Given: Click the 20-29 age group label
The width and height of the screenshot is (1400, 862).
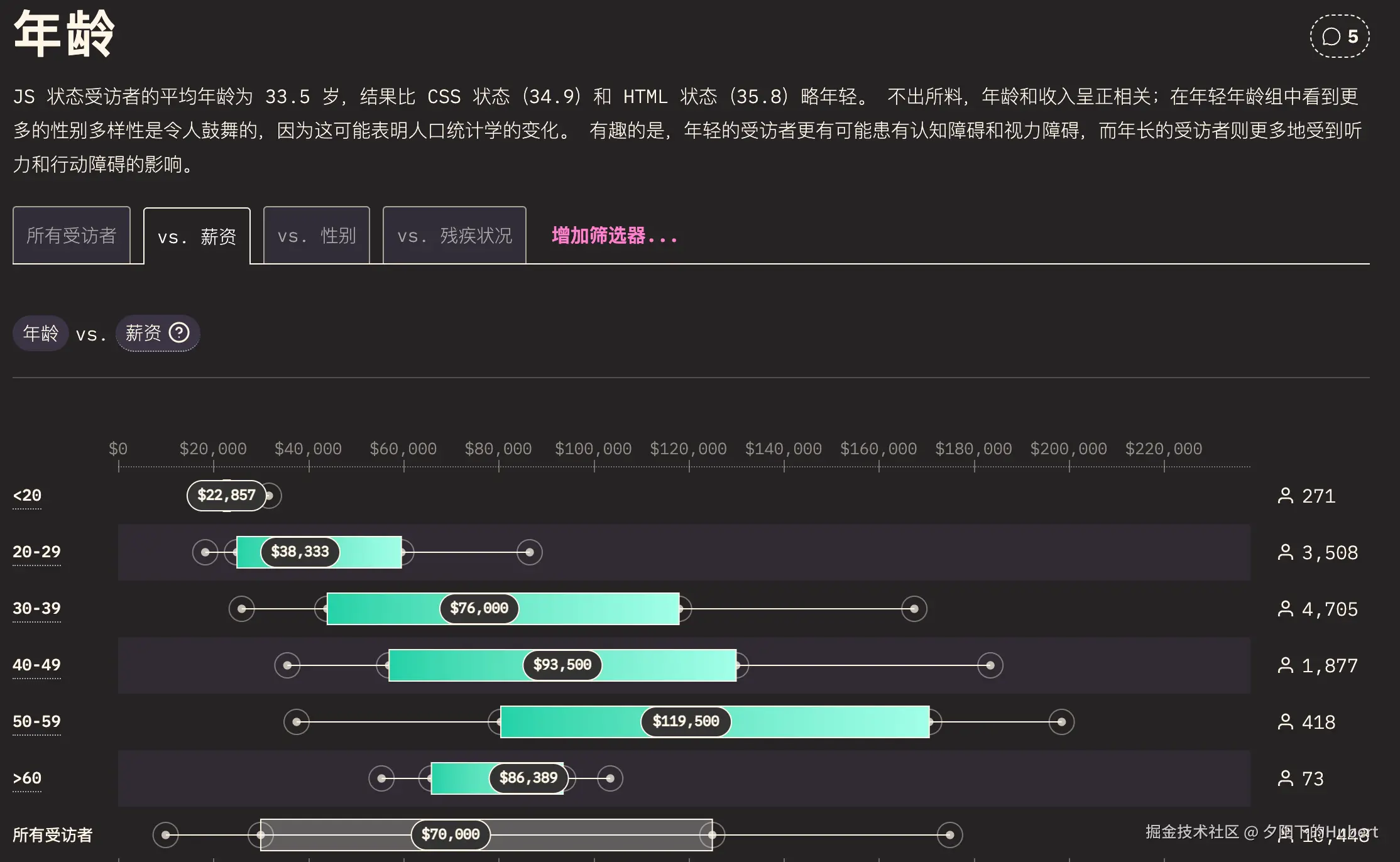Looking at the screenshot, I should [x=36, y=552].
